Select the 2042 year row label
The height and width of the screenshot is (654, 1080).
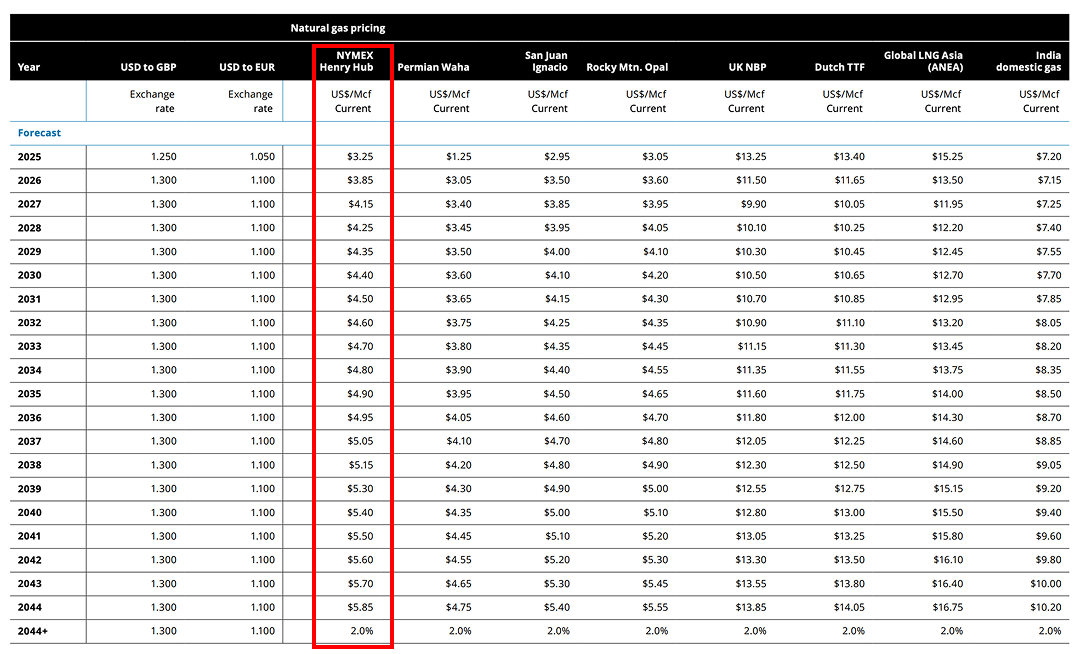30,560
